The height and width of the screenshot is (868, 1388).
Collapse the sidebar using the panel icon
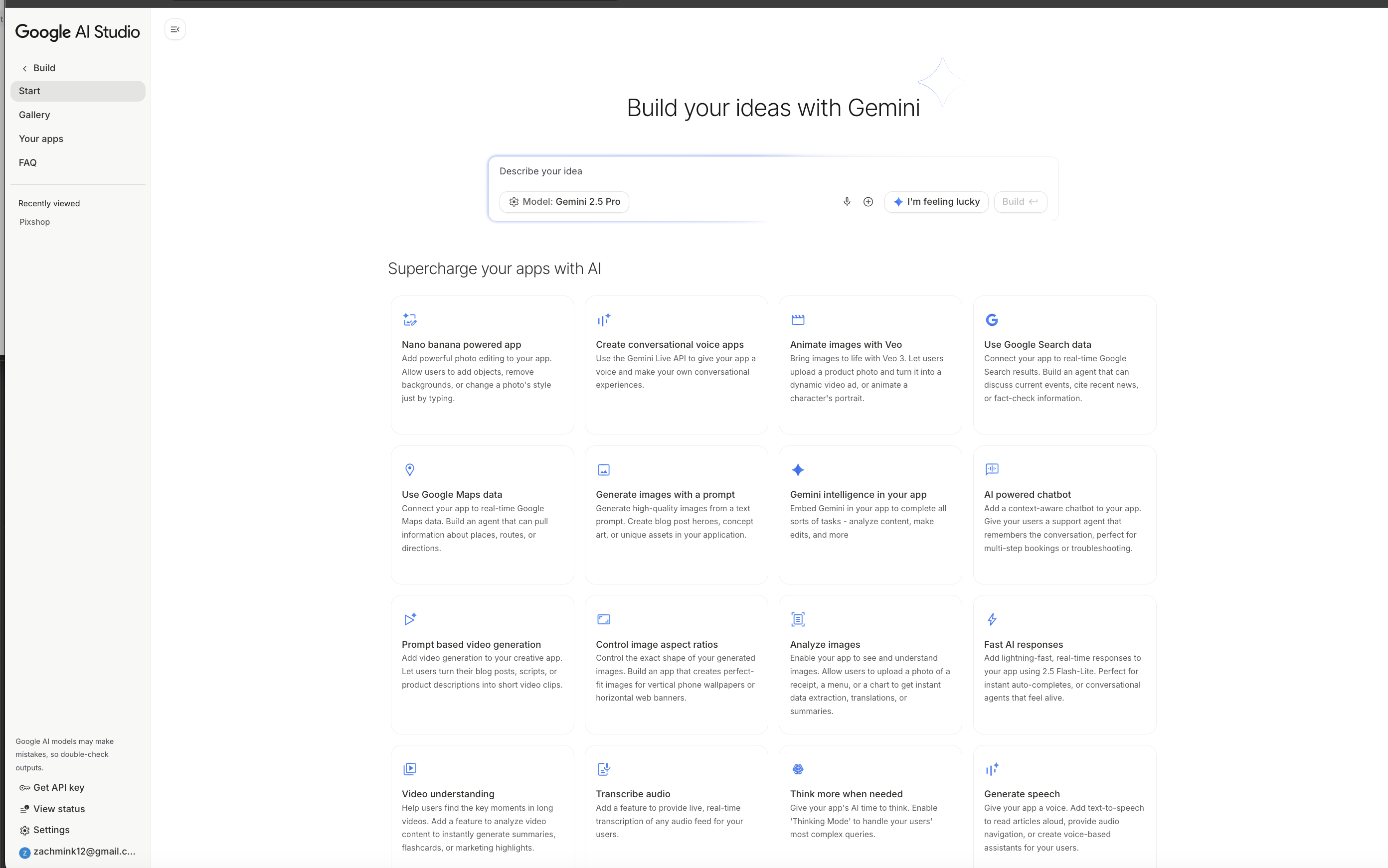[174, 29]
